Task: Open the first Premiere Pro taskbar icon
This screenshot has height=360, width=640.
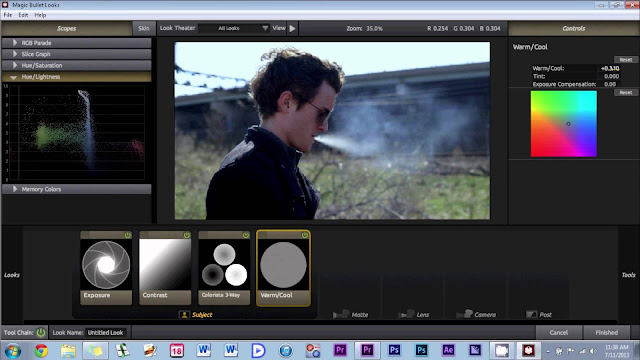Action: 340,350
